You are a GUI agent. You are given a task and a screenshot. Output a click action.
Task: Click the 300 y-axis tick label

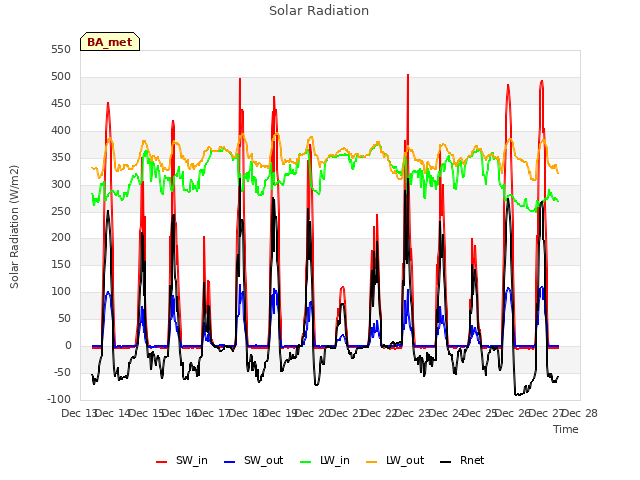[x=61, y=184]
